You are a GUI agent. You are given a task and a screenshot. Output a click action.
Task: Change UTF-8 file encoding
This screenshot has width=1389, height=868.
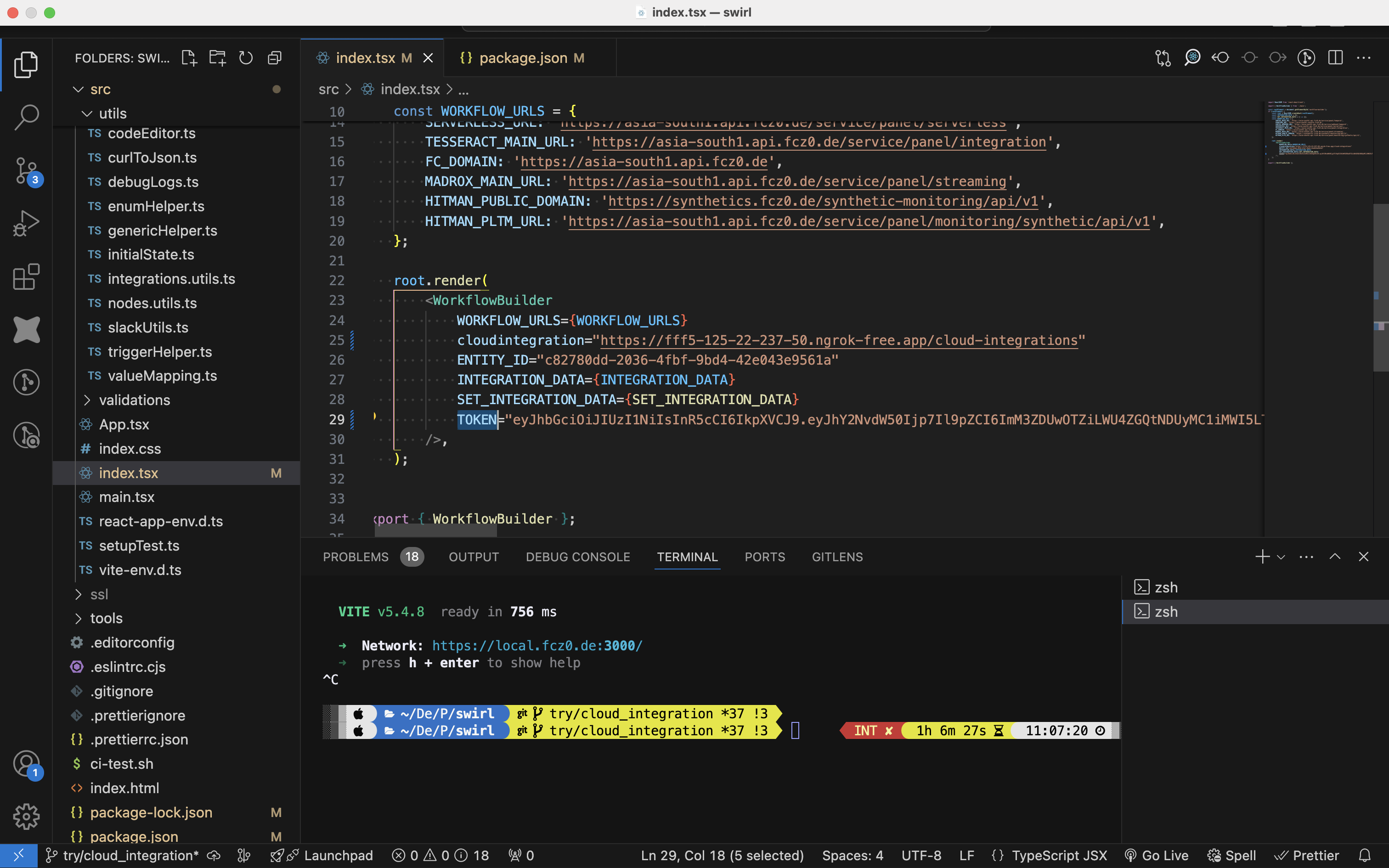(x=921, y=855)
